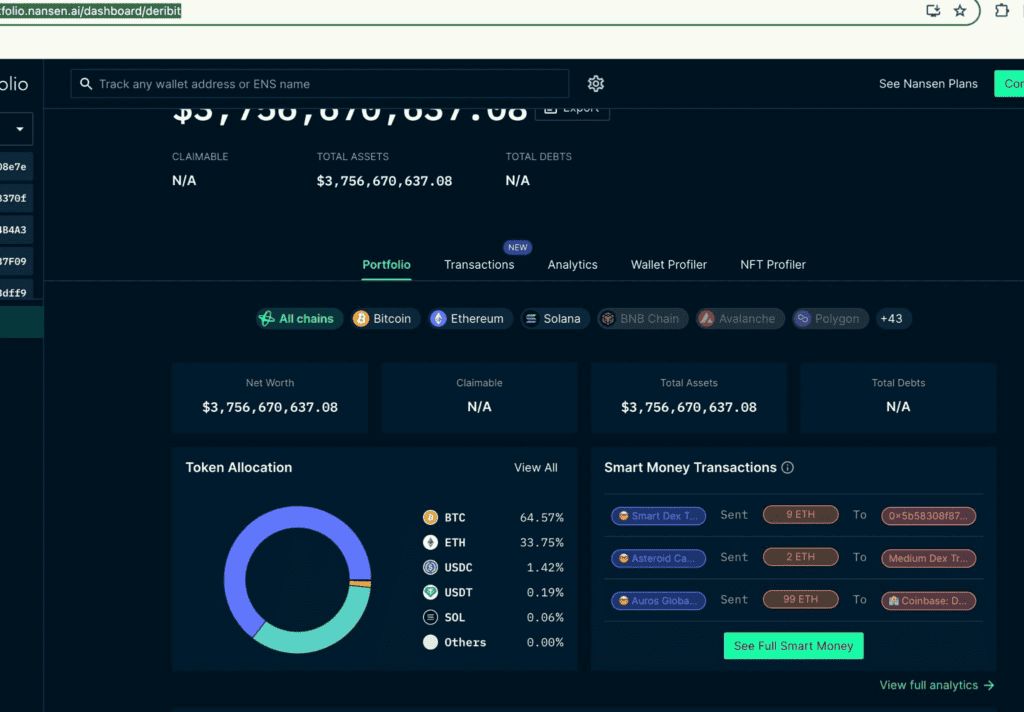Filter by All chains
Screen dimensions: 1024x712
[299, 319]
